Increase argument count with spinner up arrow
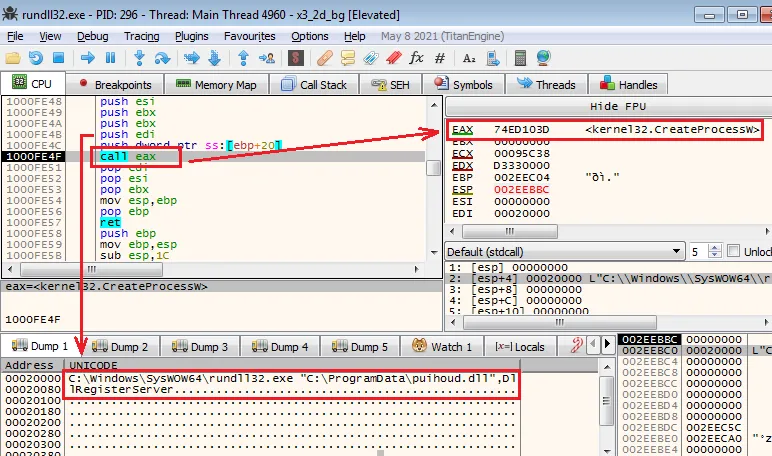Image resolution: width=772 pixels, height=456 pixels. (714, 247)
